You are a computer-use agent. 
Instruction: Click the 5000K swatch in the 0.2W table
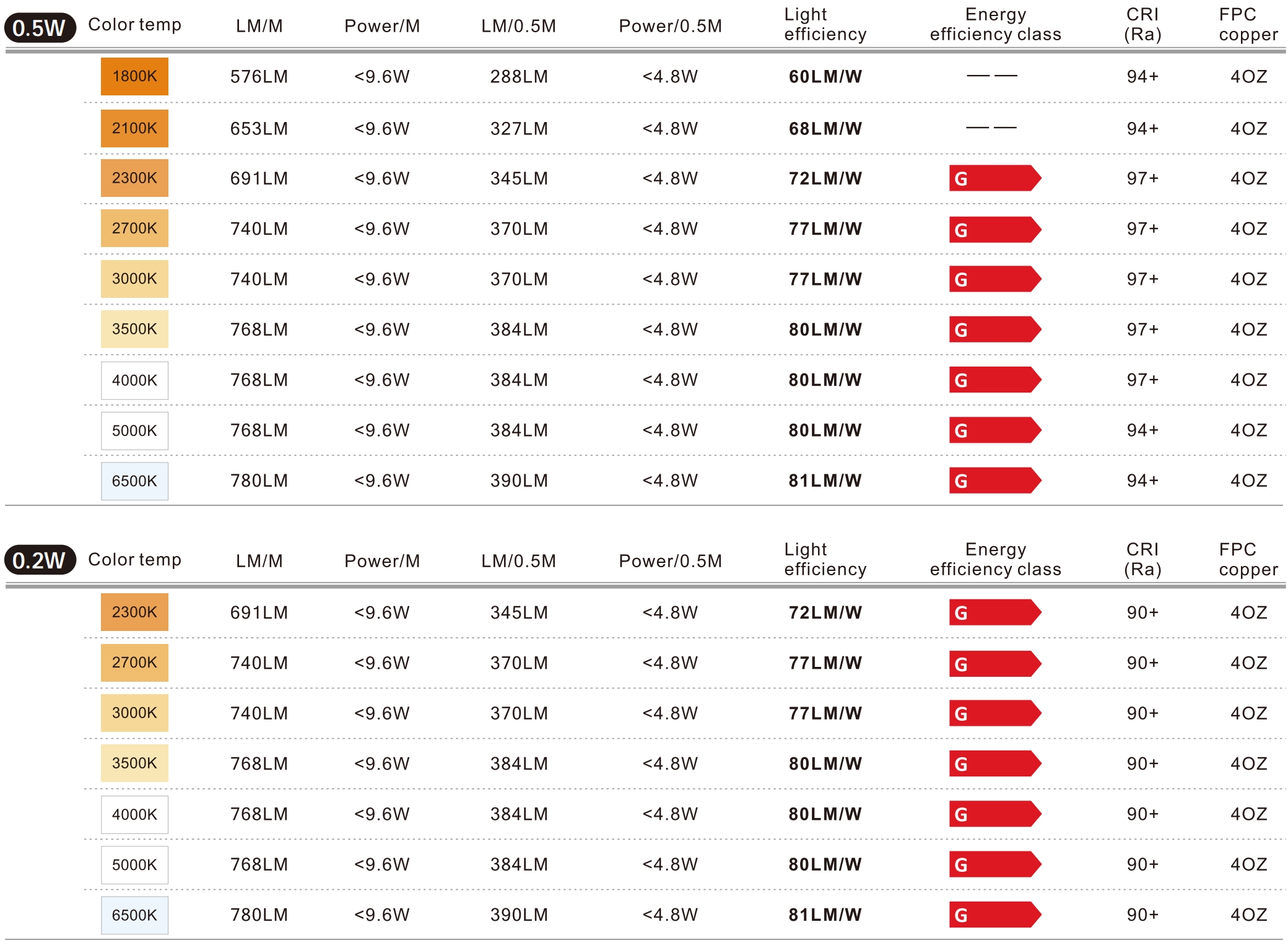[134, 864]
